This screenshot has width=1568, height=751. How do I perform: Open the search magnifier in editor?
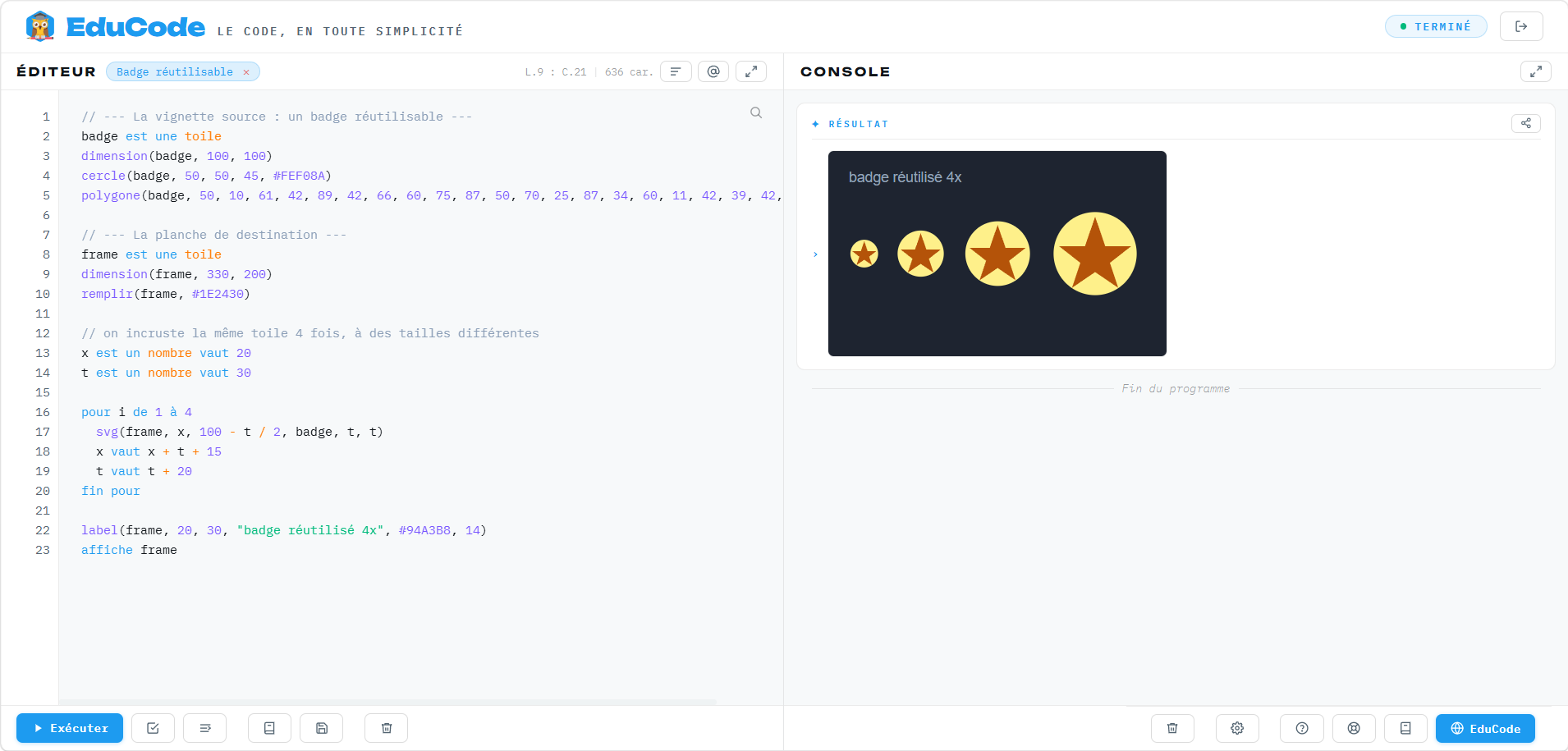[756, 113]
